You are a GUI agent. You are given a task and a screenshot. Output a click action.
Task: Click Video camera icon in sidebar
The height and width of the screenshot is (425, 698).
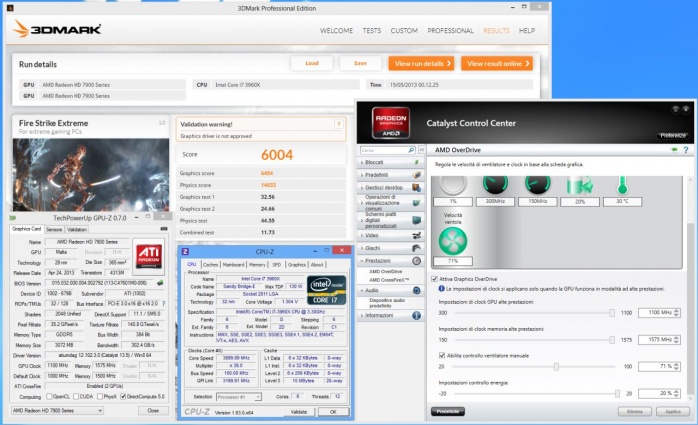[416, 235]
